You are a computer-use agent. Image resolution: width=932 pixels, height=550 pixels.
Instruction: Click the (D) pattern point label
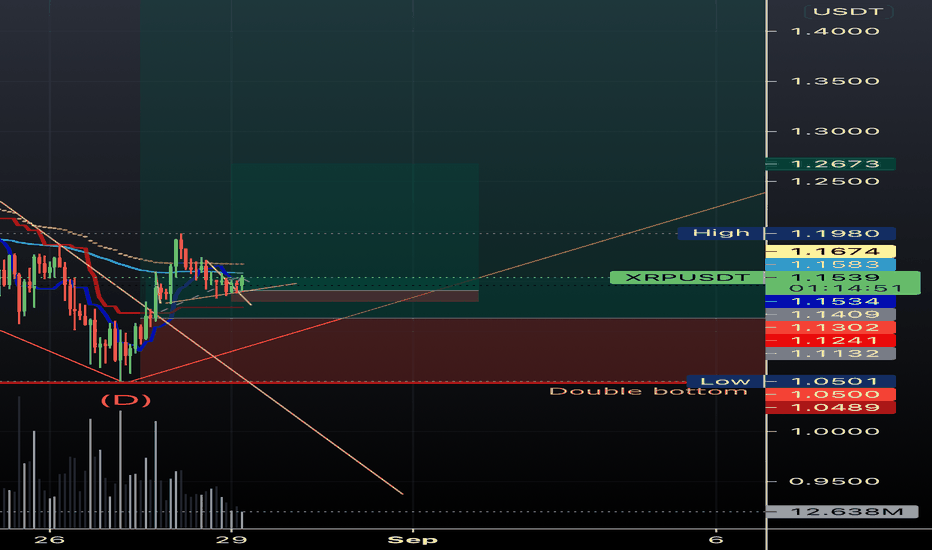pos(125,400)
